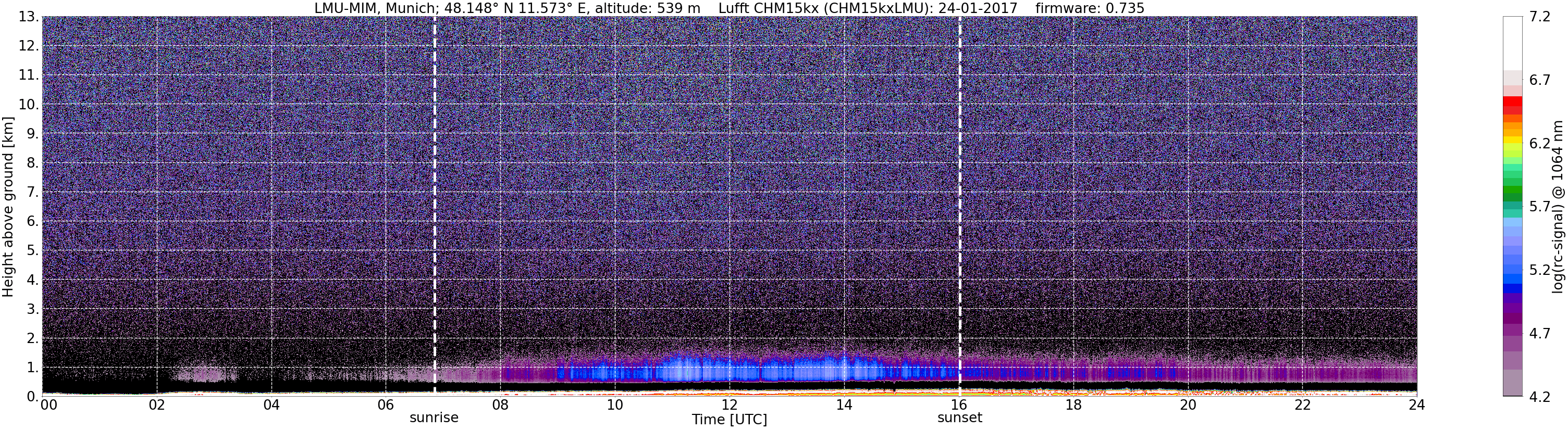Click the 'Height above ground [km]' axis label
The width and height of the screenshot is (1568, 430).
tap(8, 206)
